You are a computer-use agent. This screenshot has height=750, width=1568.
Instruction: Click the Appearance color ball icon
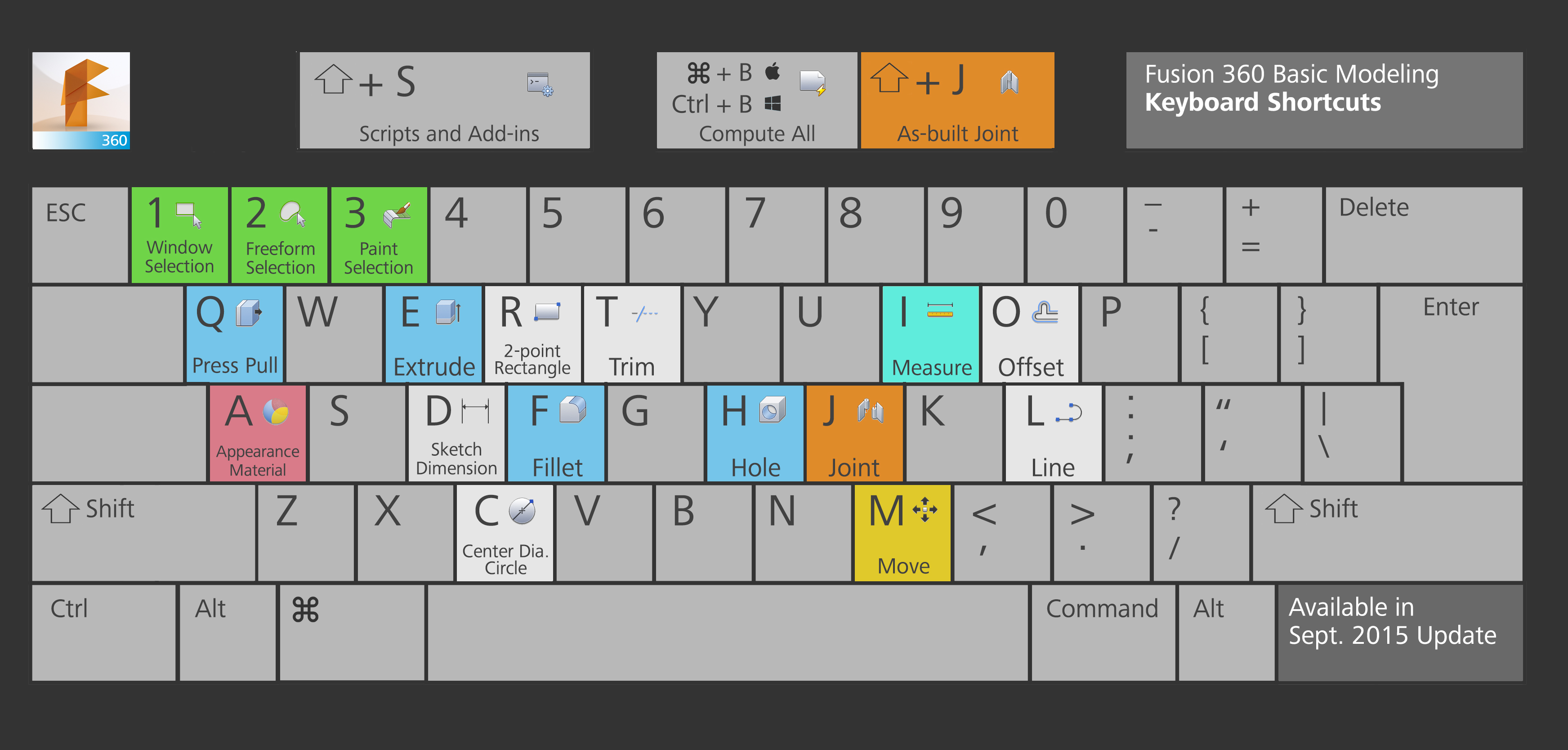click(x=276, y=412)
